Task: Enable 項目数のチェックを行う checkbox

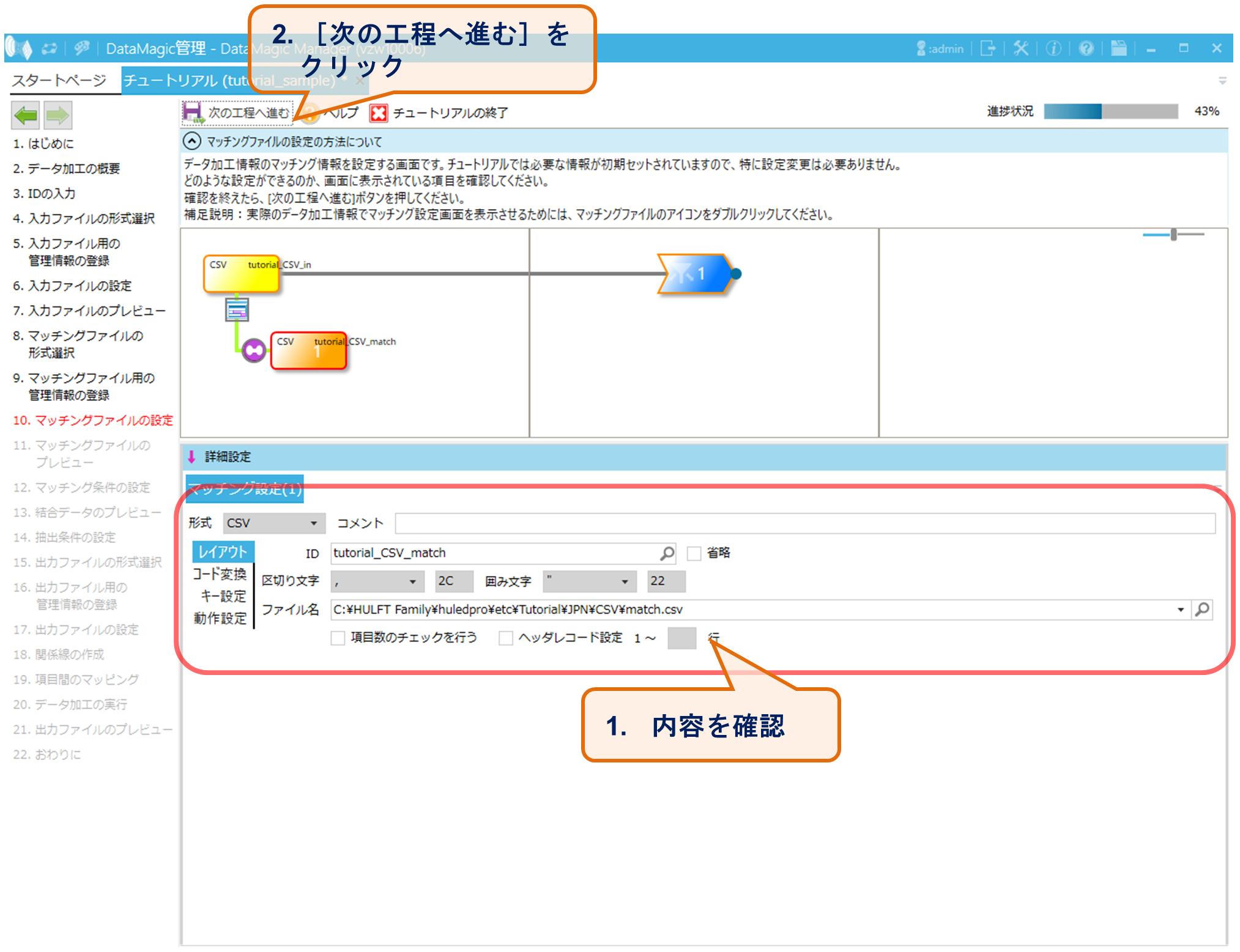Action: point(338,638)
